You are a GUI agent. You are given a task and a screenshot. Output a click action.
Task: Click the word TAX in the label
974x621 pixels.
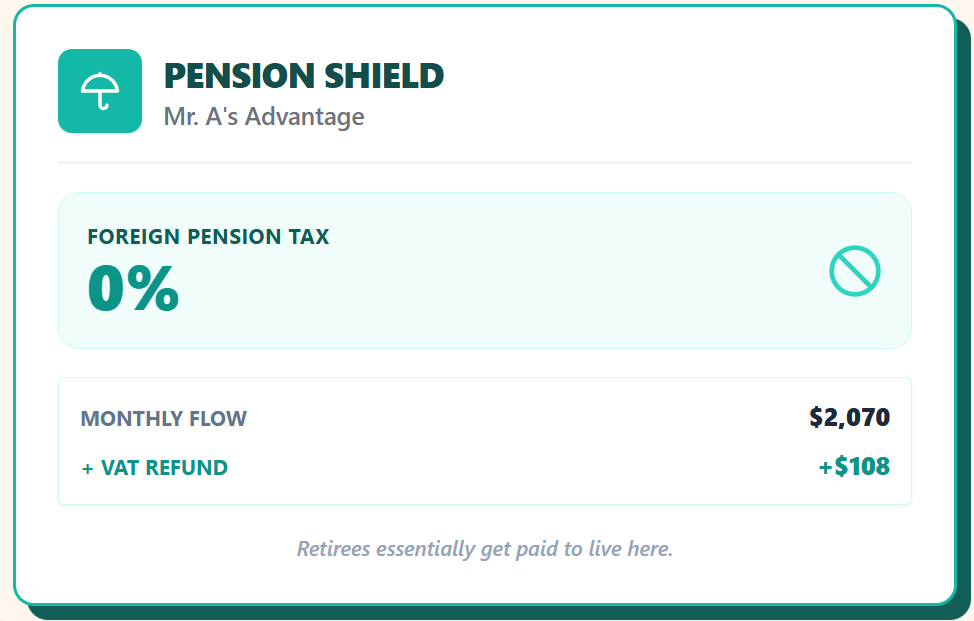click(x=308, y=237)
